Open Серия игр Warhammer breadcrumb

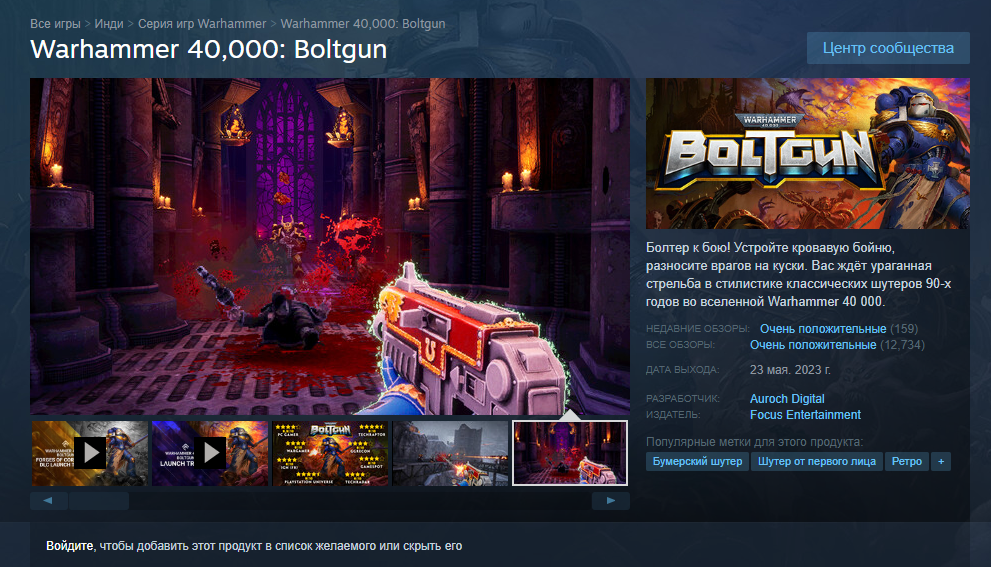point(202,24)
